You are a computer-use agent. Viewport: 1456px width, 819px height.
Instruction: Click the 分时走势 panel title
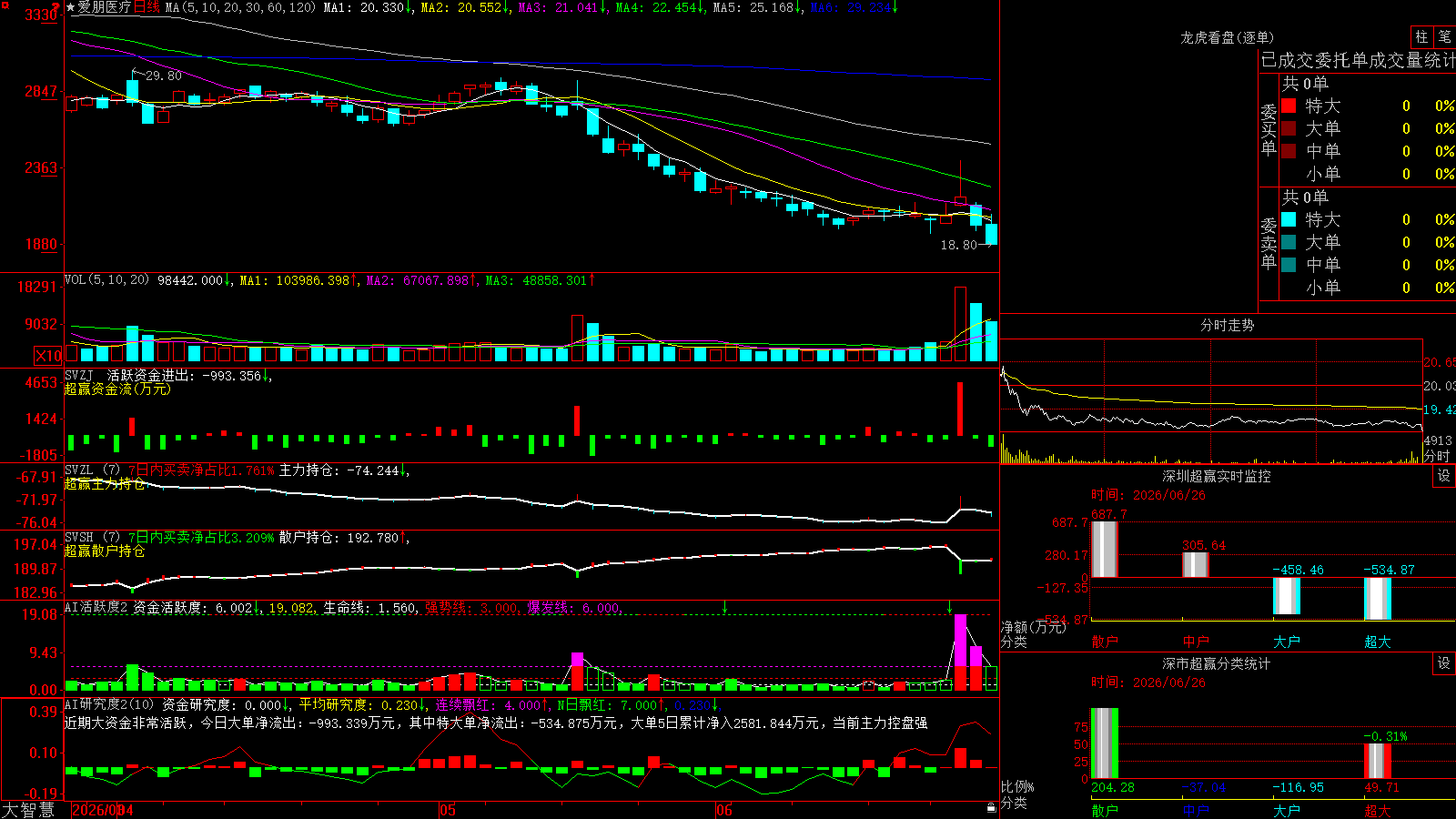coord(1227,325)
